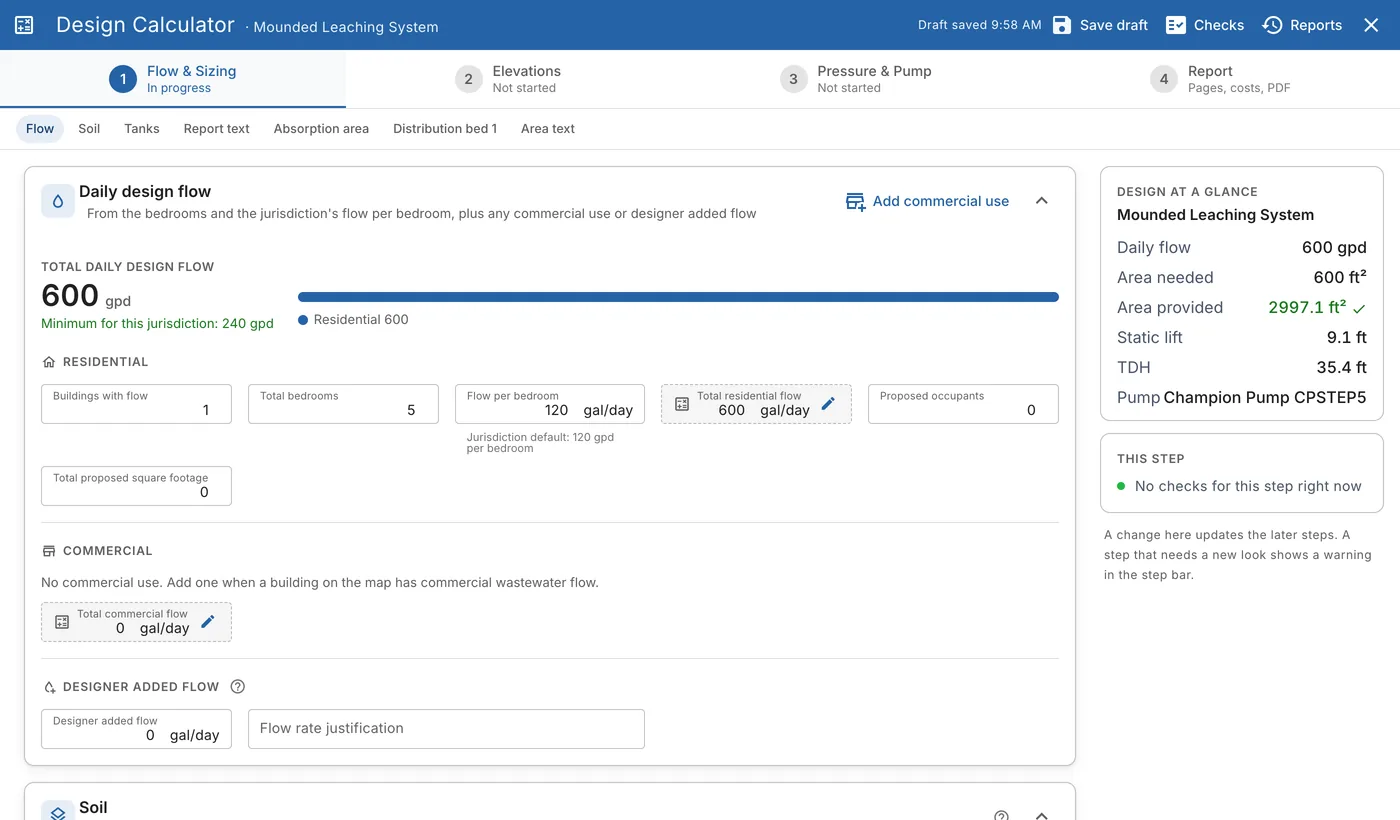1400x820 pixels.
Task: Click the store icon beside Commercial heading
Action: (49, 551)
